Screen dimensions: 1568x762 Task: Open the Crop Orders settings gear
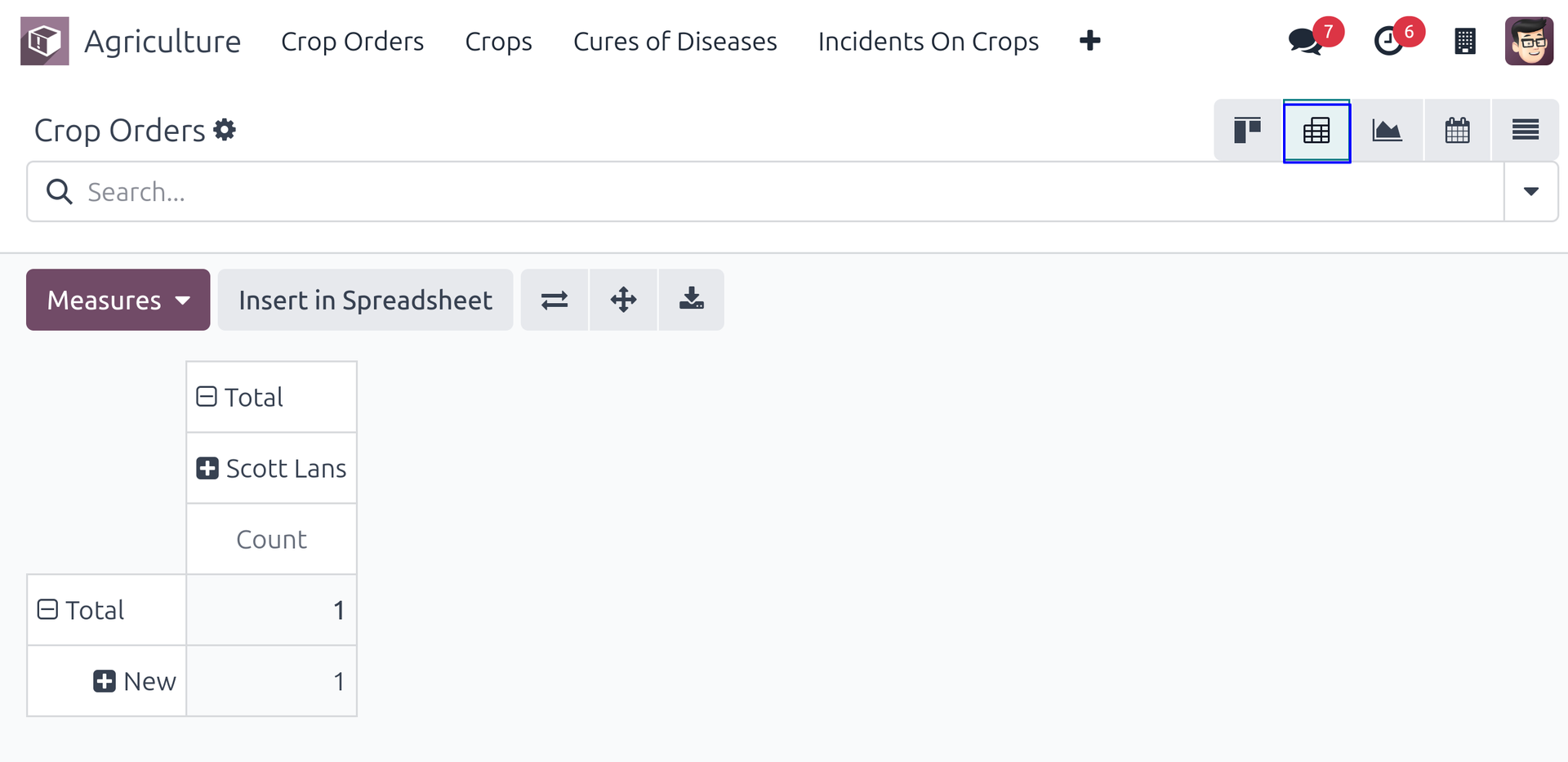click(x=225, y=130)
